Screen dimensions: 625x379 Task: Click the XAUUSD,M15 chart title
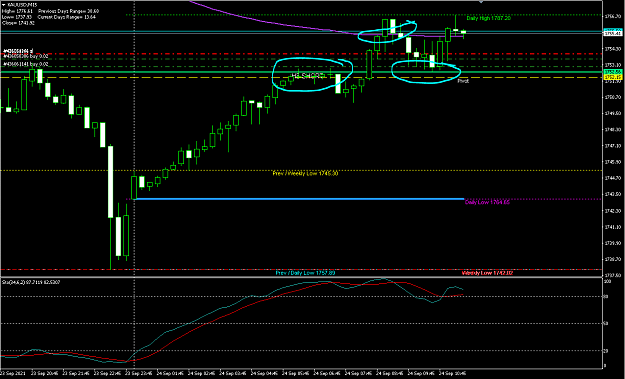coord(22,5)
